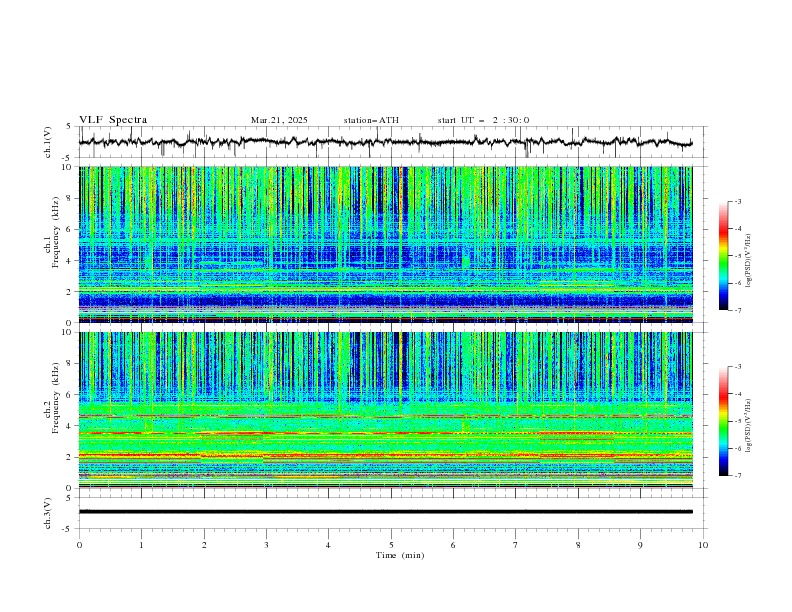Viewport: 792px width, 612px height.
Task: Click the date "Mar.21, 2025"
Action: (279, 120)
